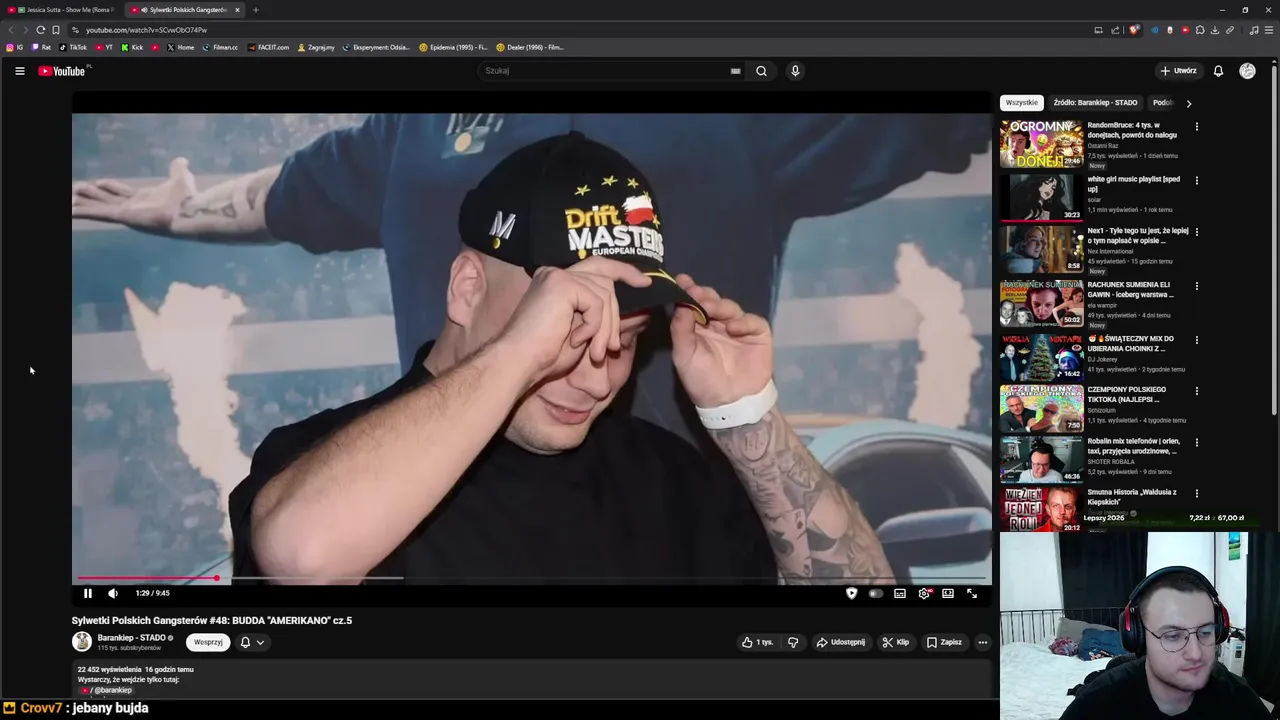1280x720 pixels.
Task: Click the shield play icon in player
Action: point(851,593)
